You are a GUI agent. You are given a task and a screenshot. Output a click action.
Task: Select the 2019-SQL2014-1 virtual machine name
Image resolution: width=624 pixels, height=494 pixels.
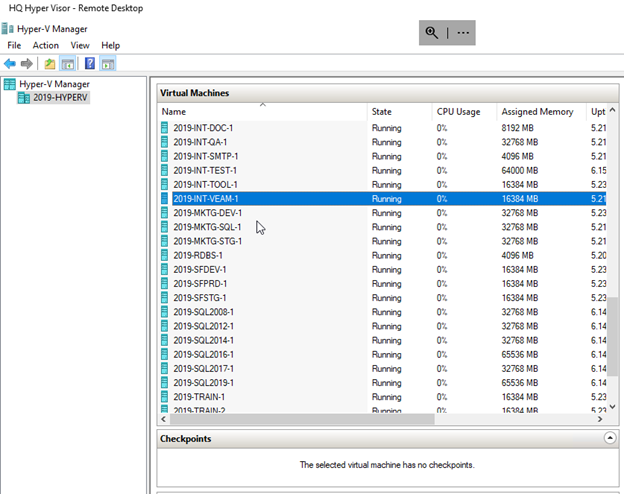click(x=203, y=340)
